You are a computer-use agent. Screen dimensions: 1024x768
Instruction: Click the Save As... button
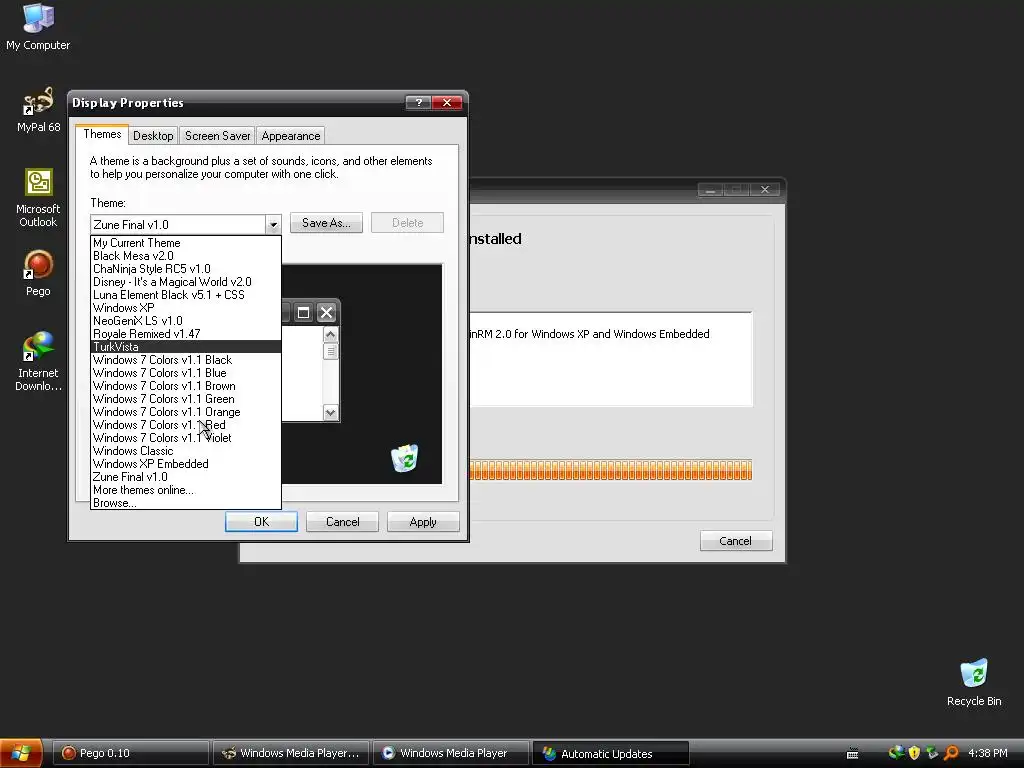(326, 223)
